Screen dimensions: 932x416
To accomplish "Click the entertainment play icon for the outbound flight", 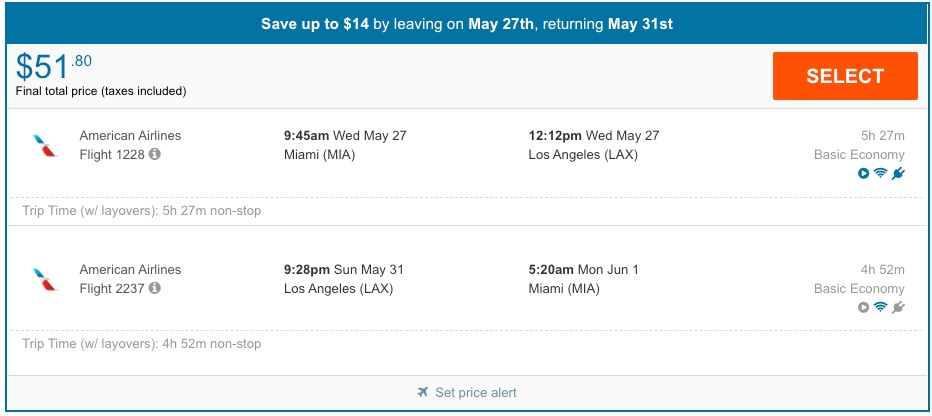I will (863, 174).
